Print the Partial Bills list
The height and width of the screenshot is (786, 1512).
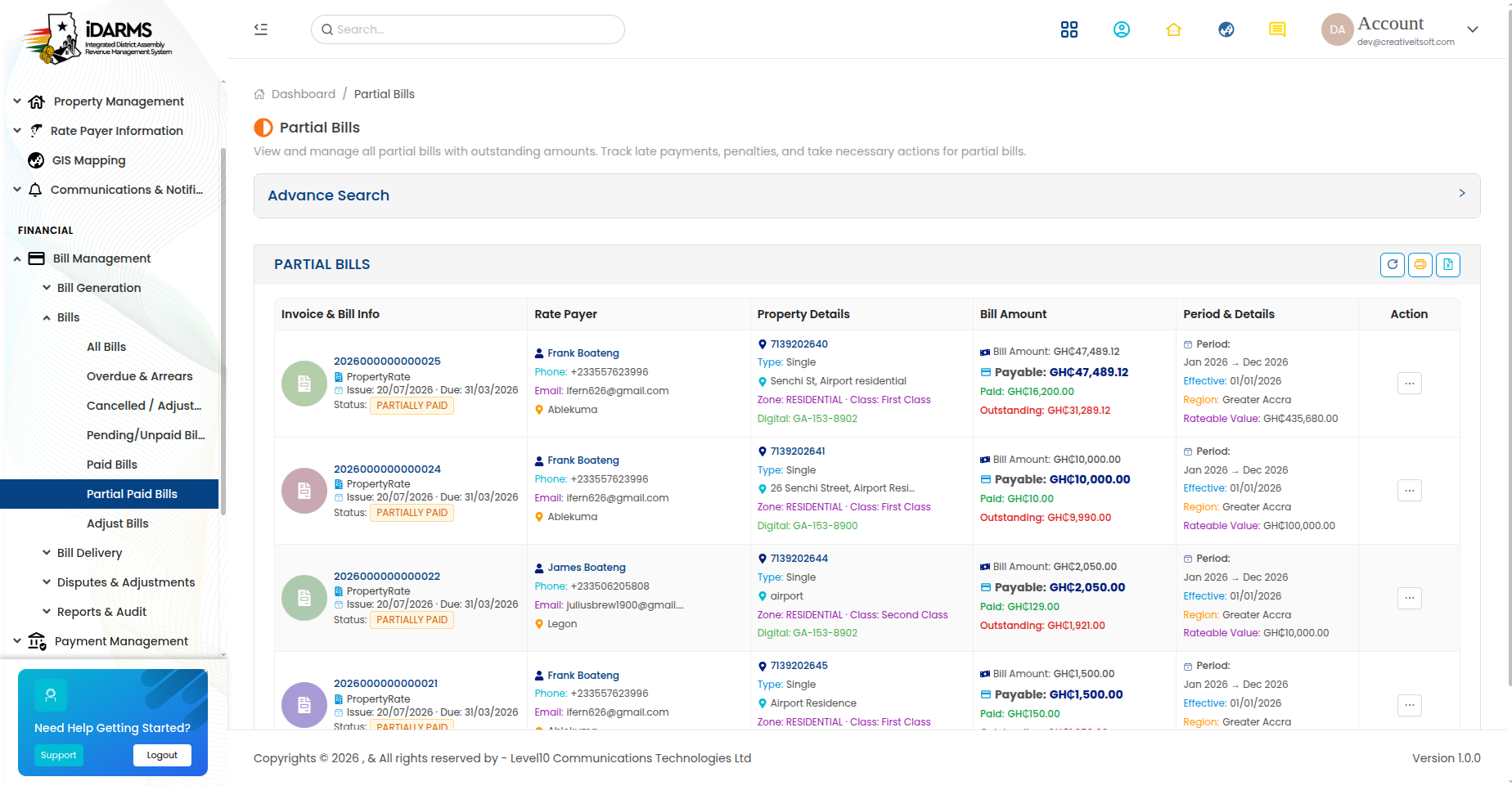coord(1420,264)
